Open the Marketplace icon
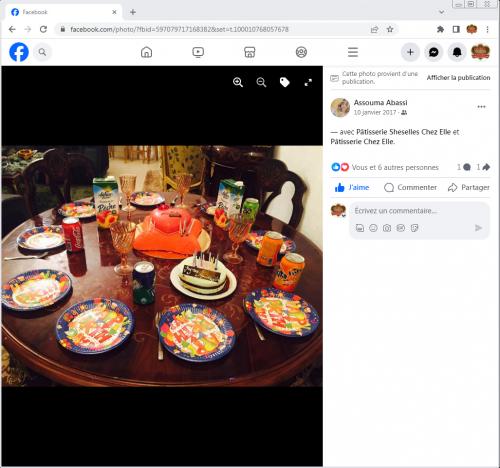The height and width of the screenshot is (468, 500). (250, 52)
